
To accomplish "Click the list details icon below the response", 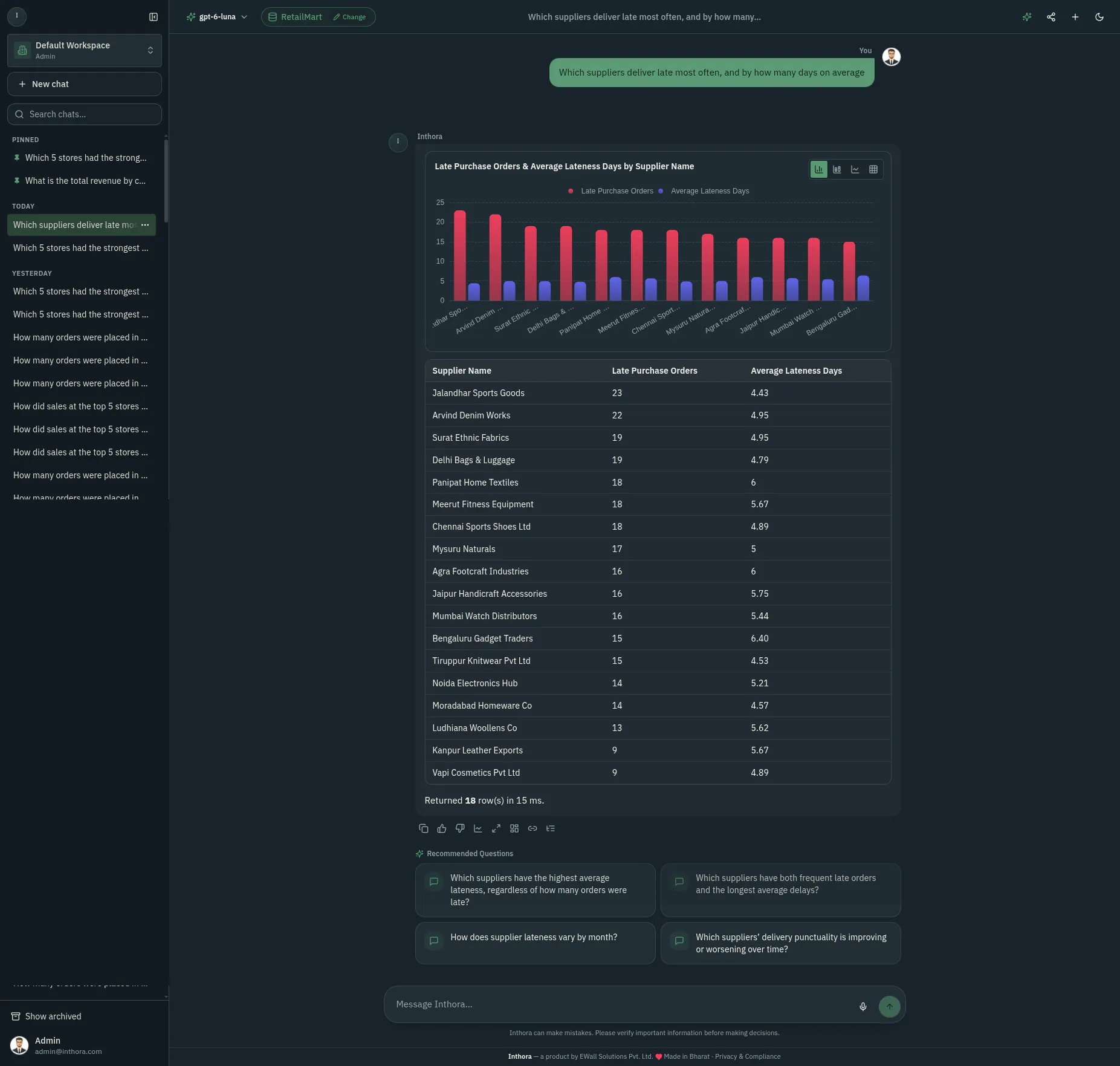I will pyautogui.click(x=551, y=828).
